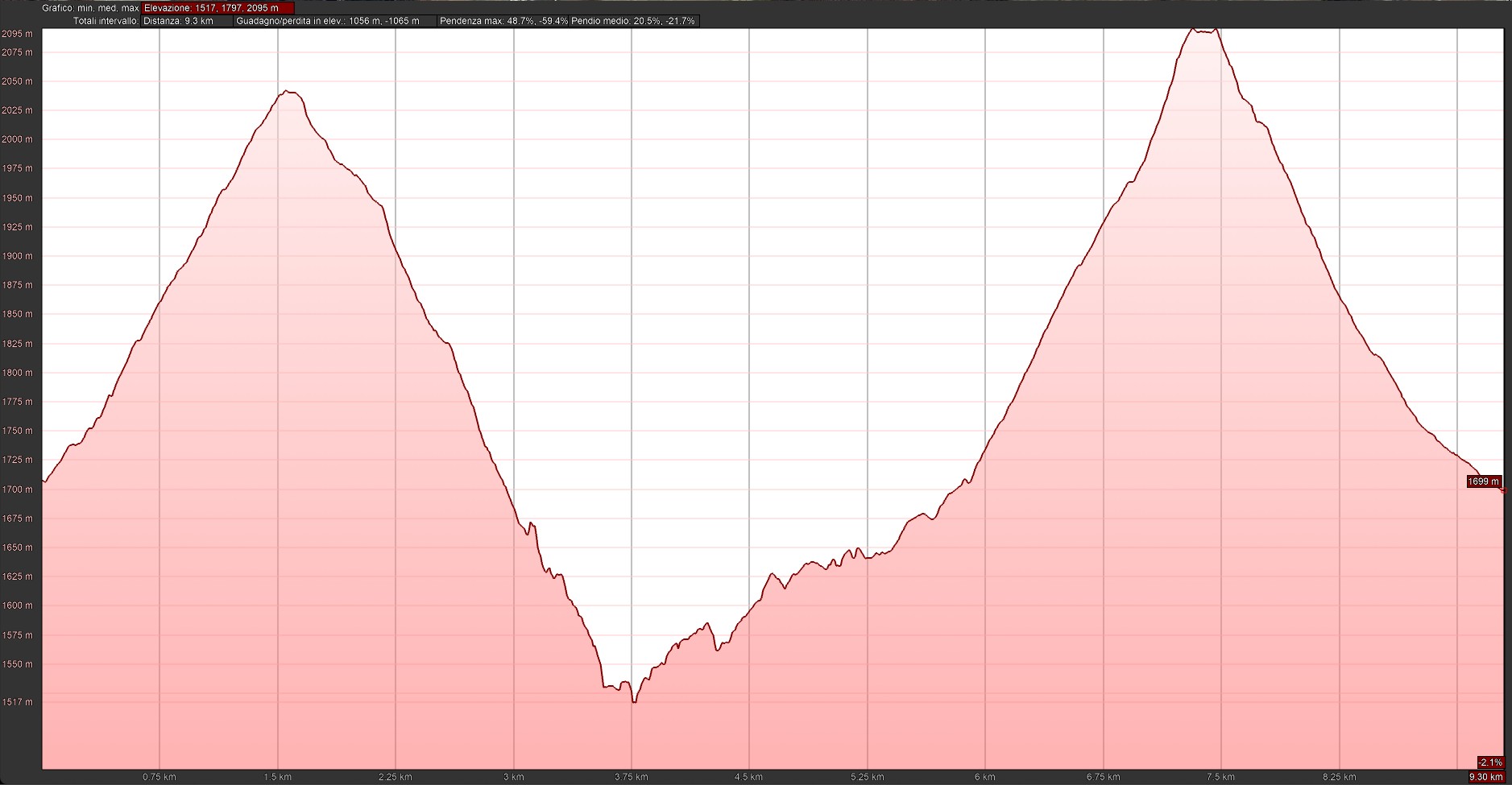The width and height of the screenshot is (1512, 785).
Task: Click the first peak near 1.5 km
Action: click(288, 92)
